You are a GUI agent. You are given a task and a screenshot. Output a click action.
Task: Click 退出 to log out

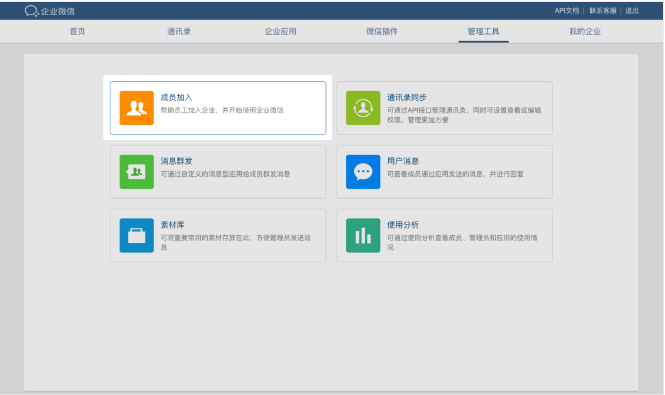click(x=632, y=11)
